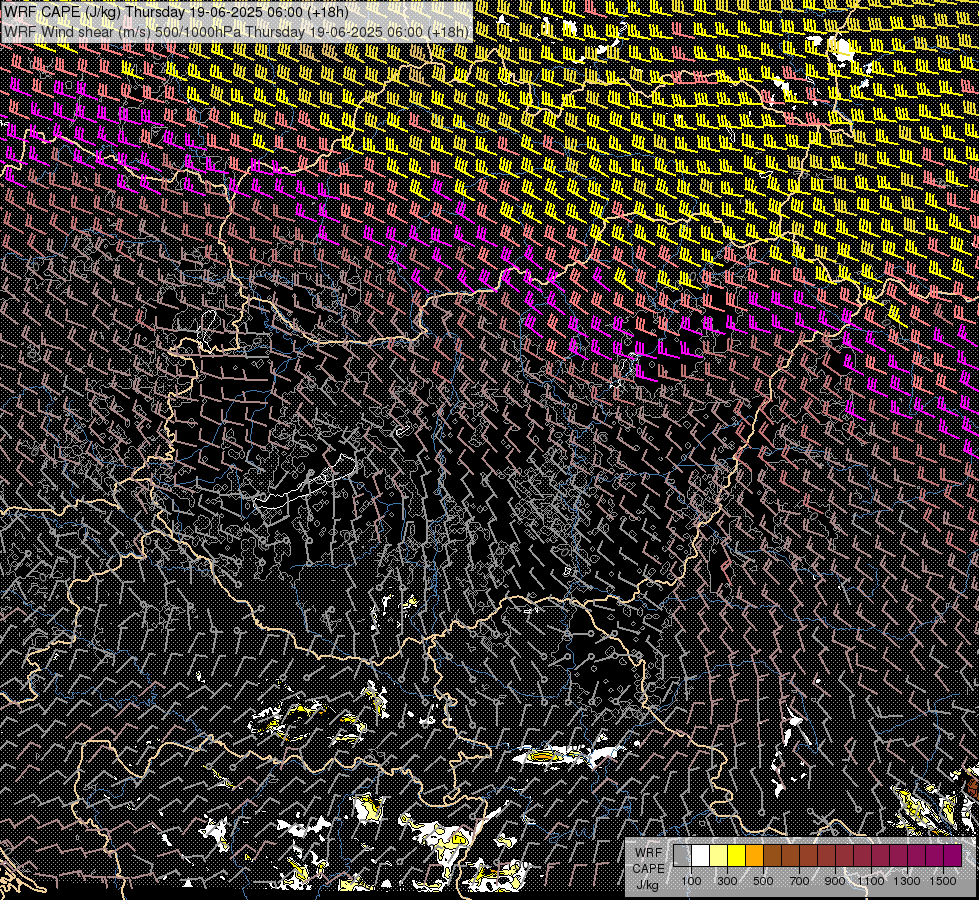Select the pale yellow legend swatch
Viewport: 979px width, 900px height.
(x=719, y=855)
